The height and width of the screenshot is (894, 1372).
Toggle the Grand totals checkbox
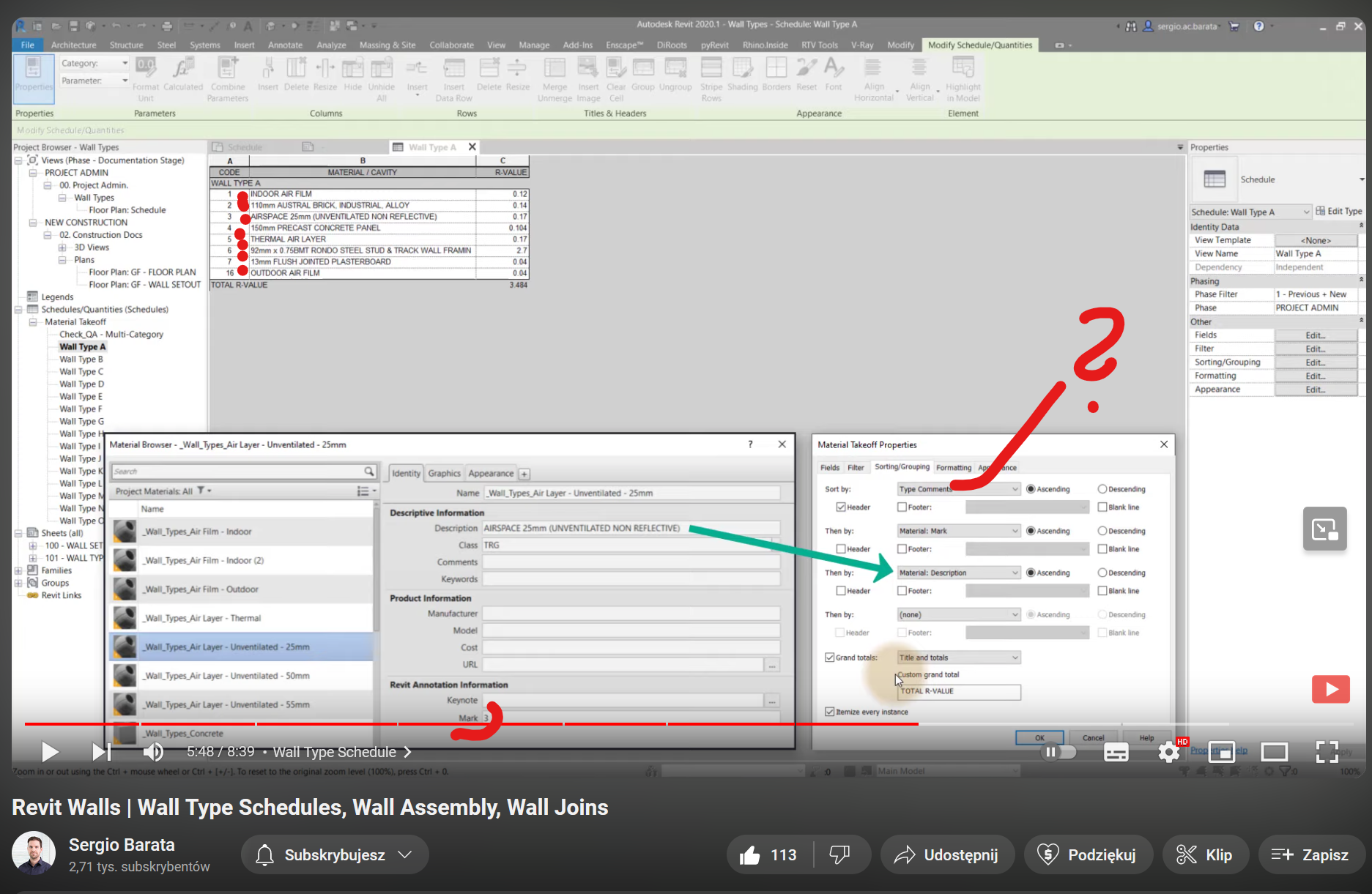coord(829,658)
